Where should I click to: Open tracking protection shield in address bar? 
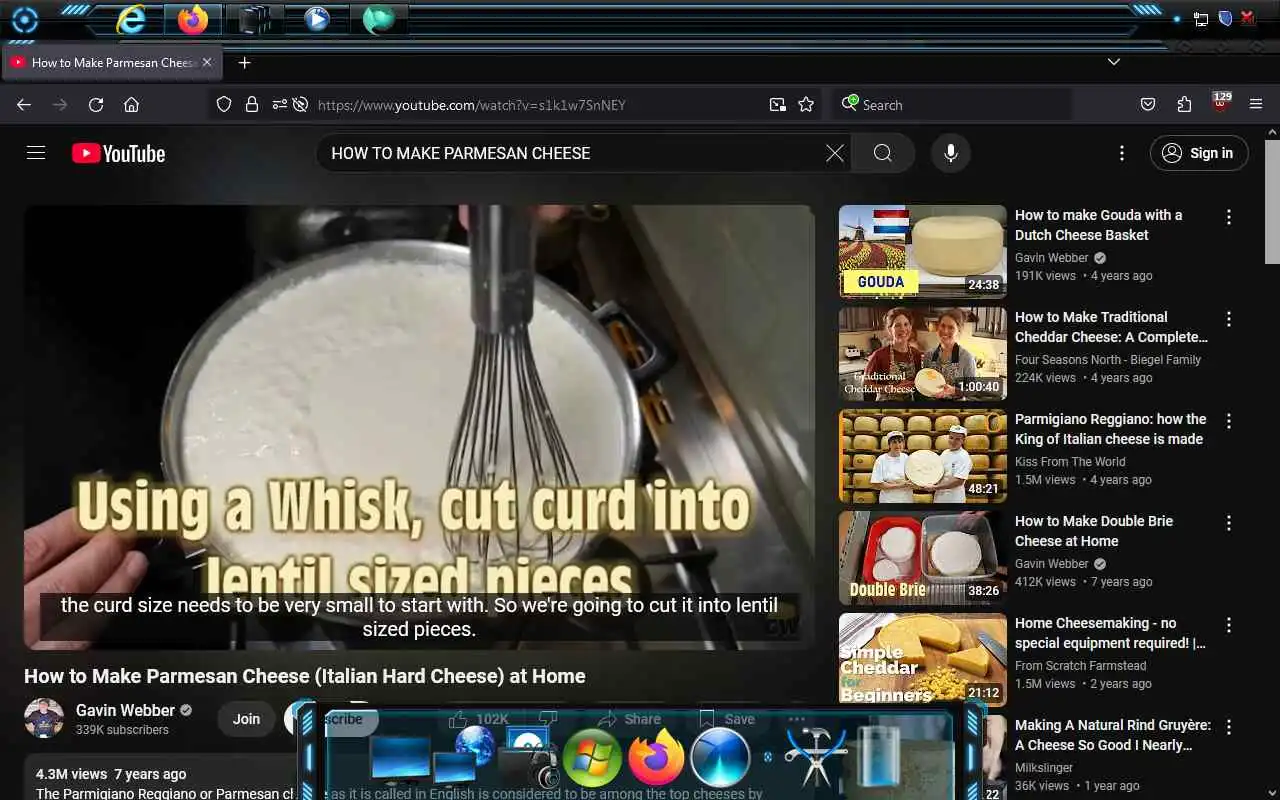(x=224, y=105)
